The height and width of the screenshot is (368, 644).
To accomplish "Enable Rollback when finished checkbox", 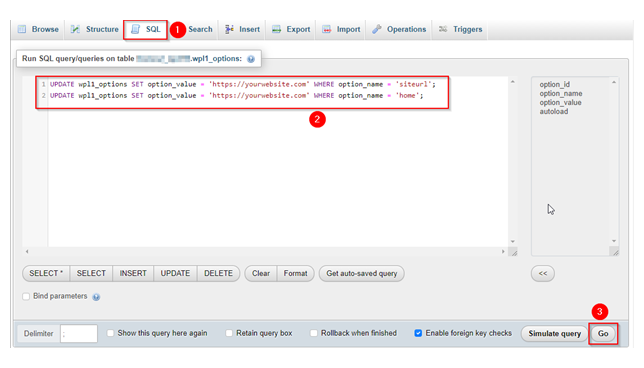I will click(314, 333).
